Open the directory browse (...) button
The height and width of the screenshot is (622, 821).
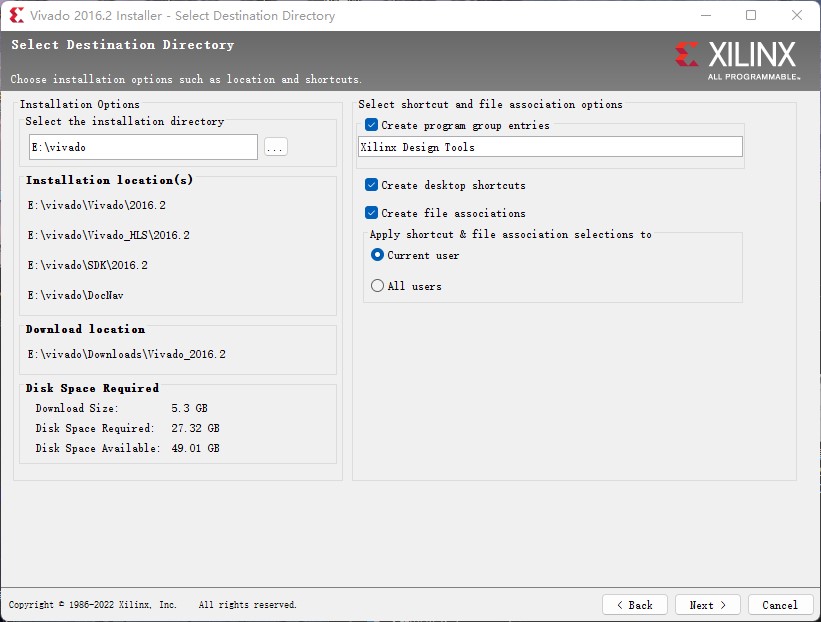coord(275,147)
